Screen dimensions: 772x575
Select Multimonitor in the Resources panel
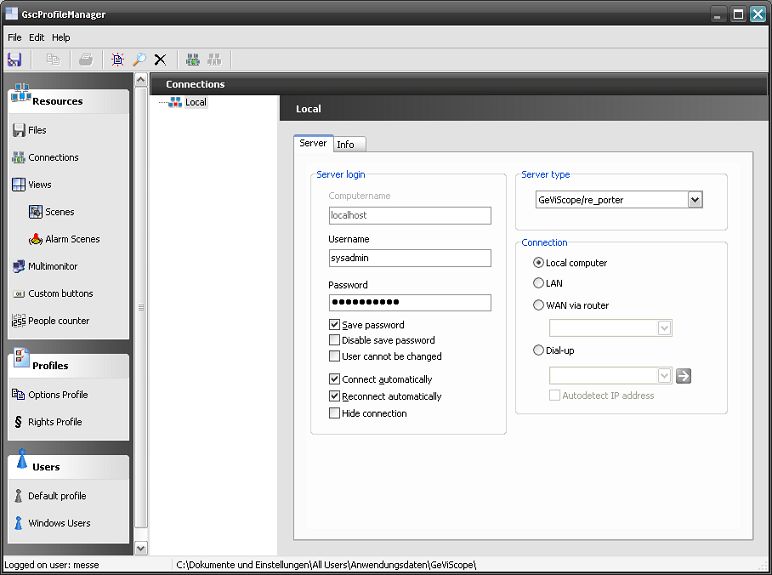[52, 266]
